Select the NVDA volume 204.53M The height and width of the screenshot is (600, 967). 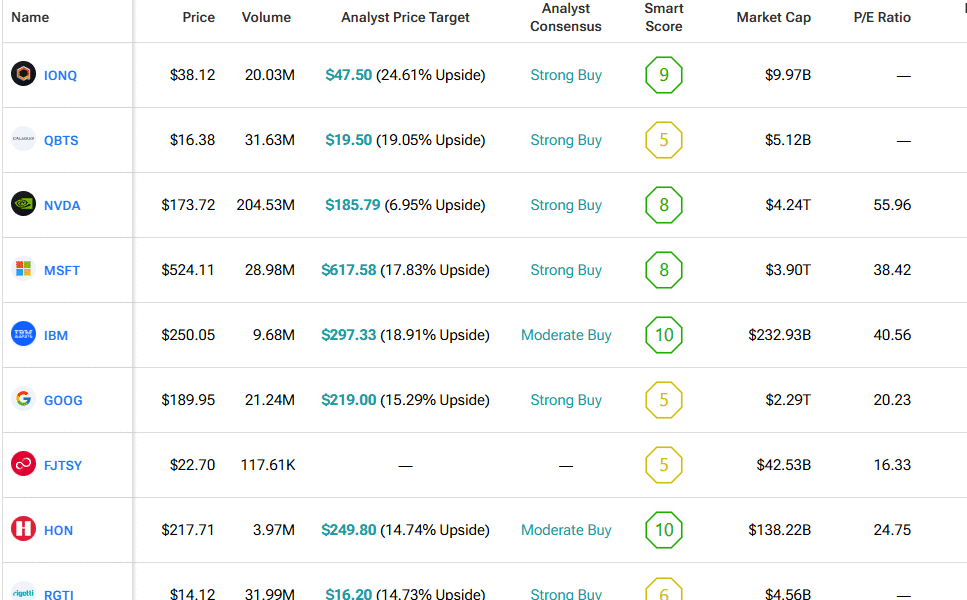[x=265, y=205]
